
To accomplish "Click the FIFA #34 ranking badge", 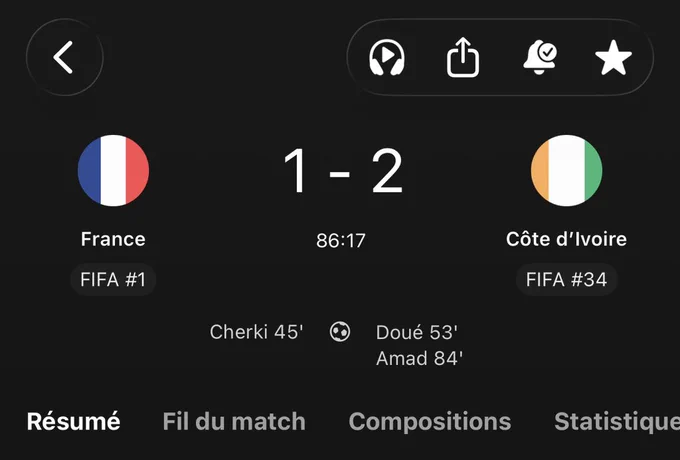I will [566, 280].
